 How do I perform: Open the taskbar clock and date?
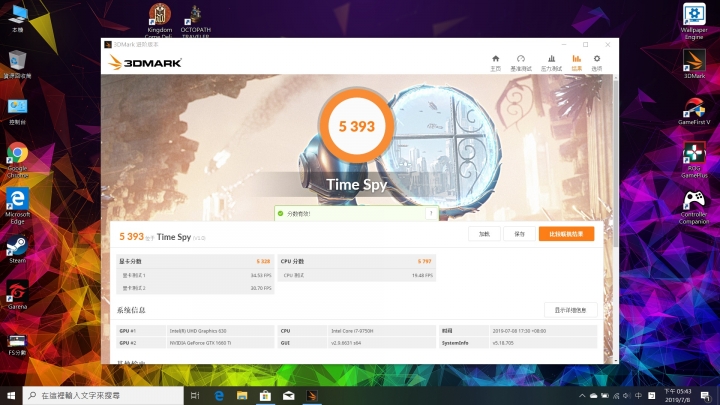click(x=678, y=395)
